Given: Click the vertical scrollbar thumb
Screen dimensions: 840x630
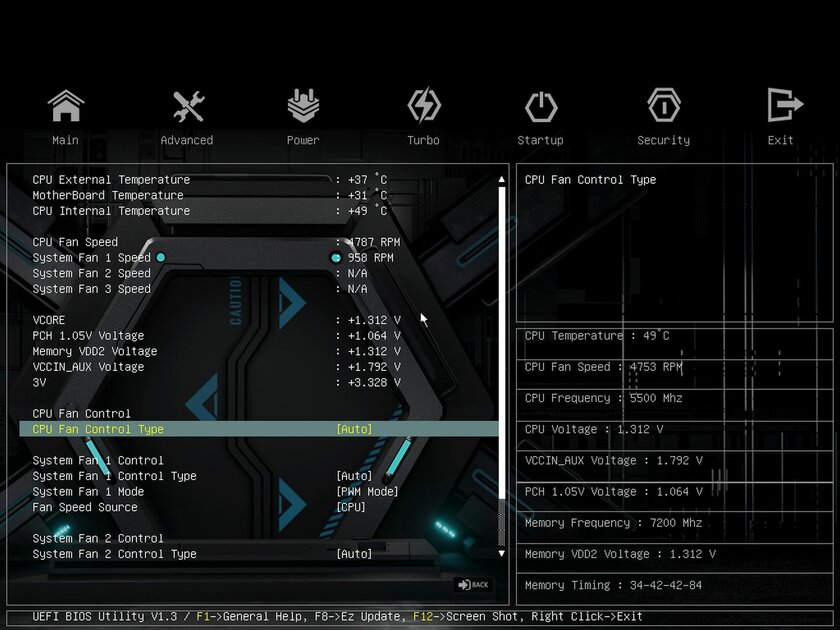Looking at the screenshot, I should pos(502,341).
